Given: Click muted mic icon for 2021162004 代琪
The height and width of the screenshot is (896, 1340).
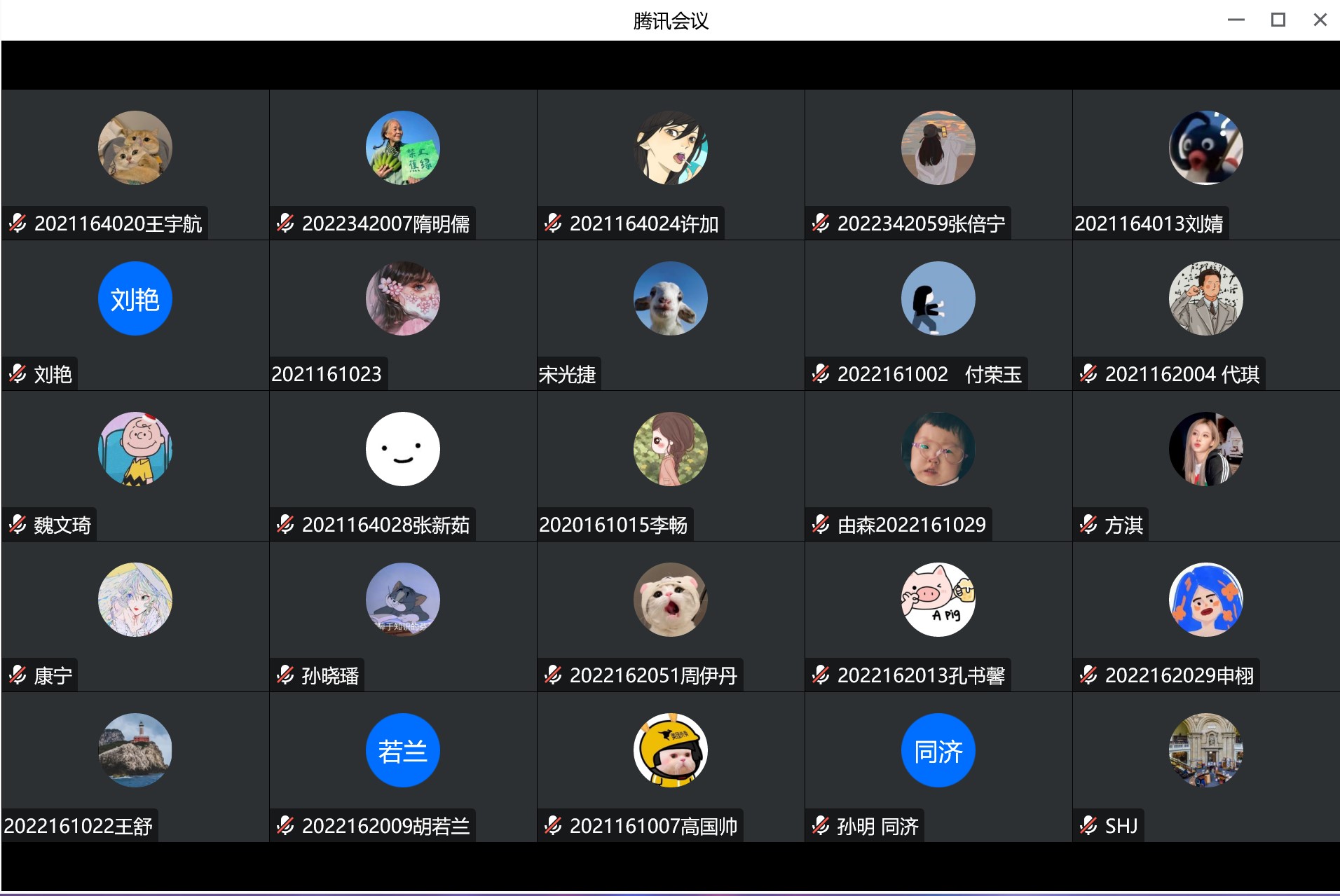Looking at the screenshot, I should point(1088,374).
